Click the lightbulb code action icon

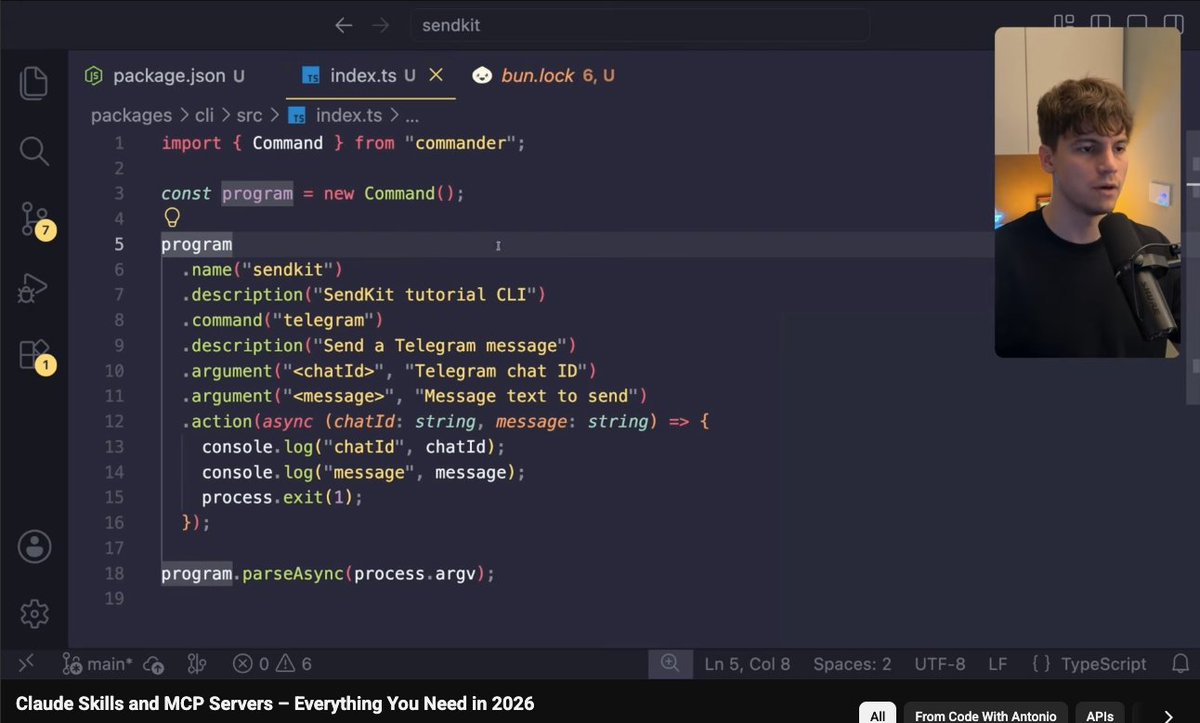[x=172, y=218]
